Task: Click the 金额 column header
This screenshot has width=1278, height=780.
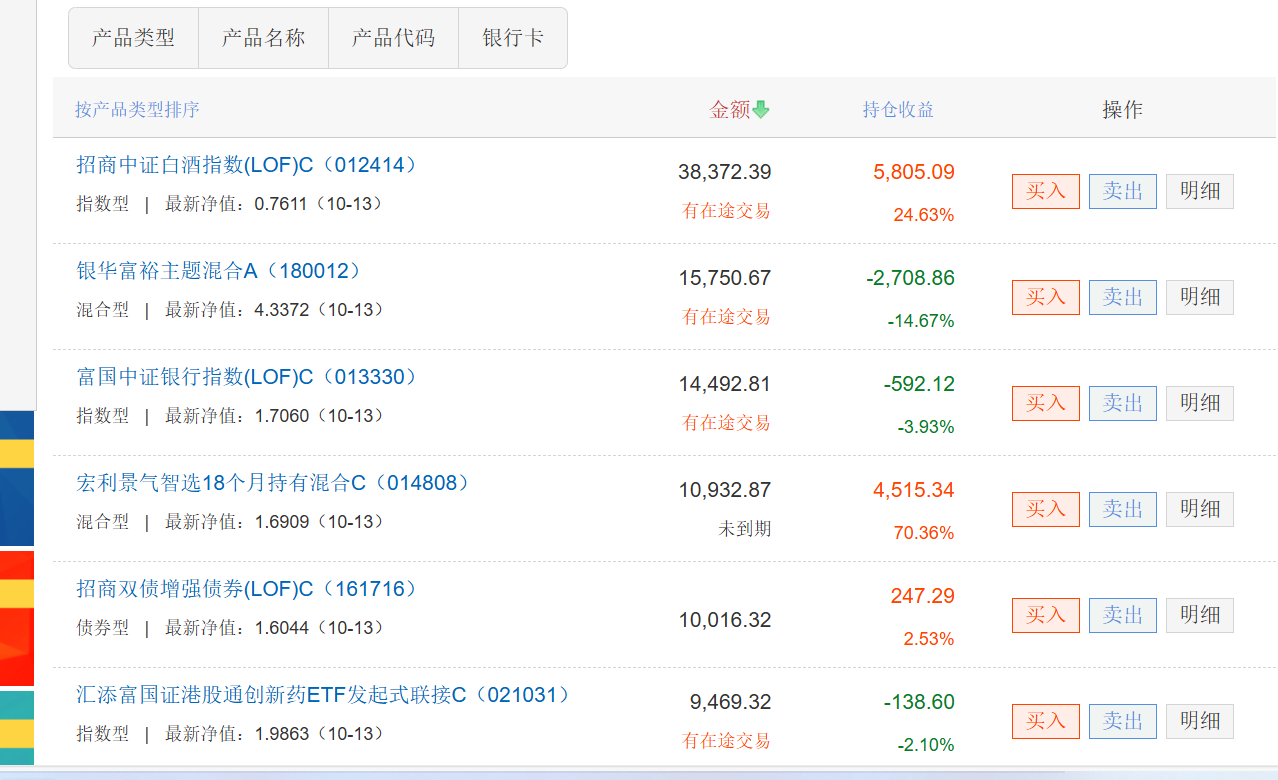Action: point(730,110)
